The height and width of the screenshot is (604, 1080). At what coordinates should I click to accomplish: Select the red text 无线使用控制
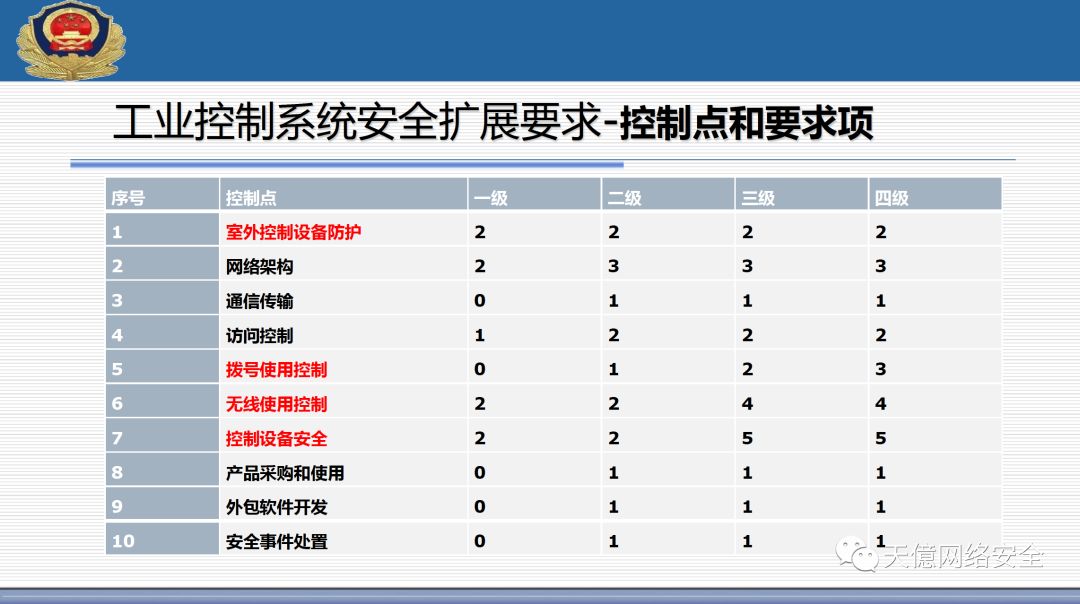pos(276,404)
